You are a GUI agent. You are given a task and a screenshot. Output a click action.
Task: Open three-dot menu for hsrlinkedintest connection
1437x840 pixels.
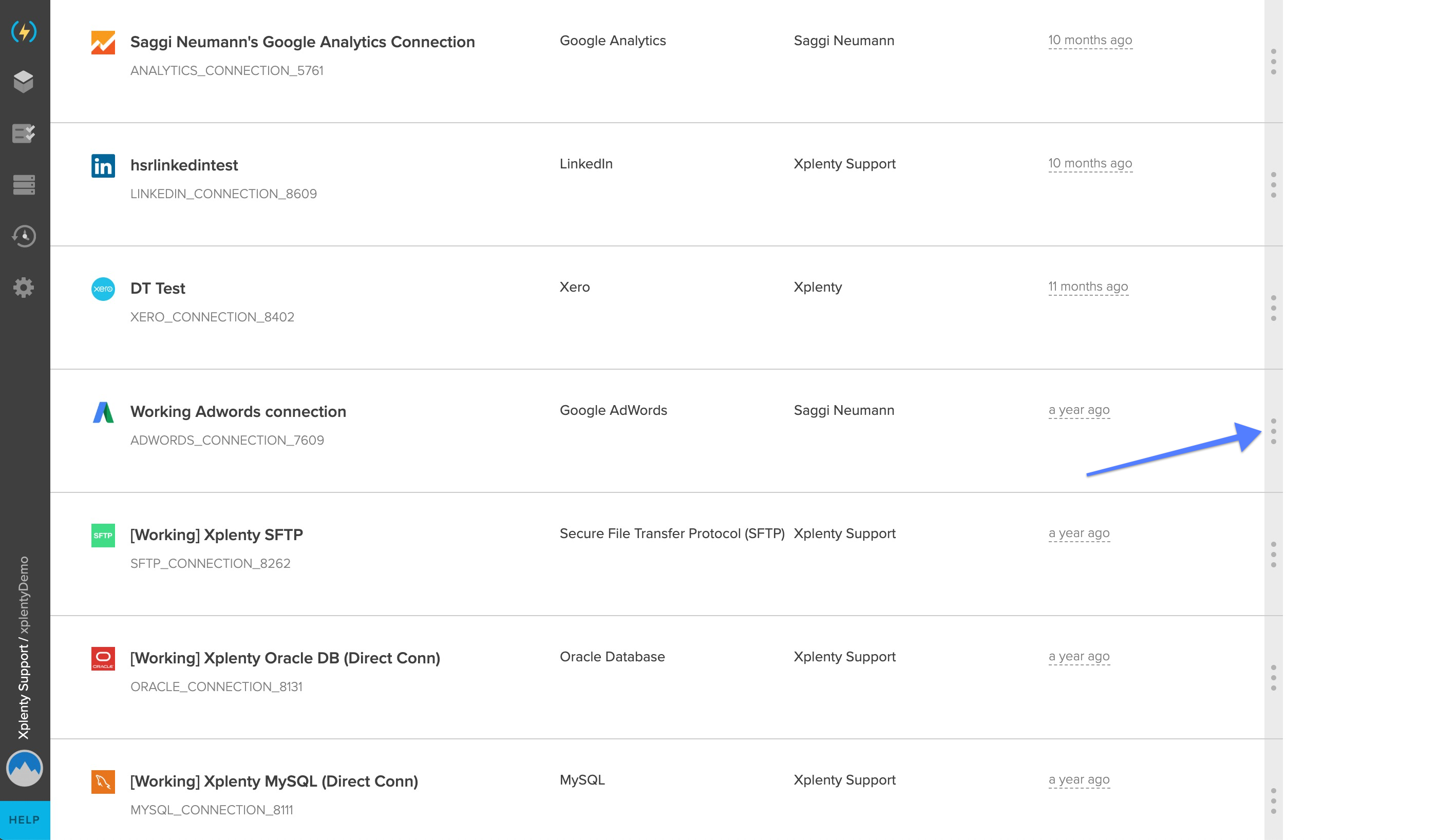click(x=1273, y=185)
